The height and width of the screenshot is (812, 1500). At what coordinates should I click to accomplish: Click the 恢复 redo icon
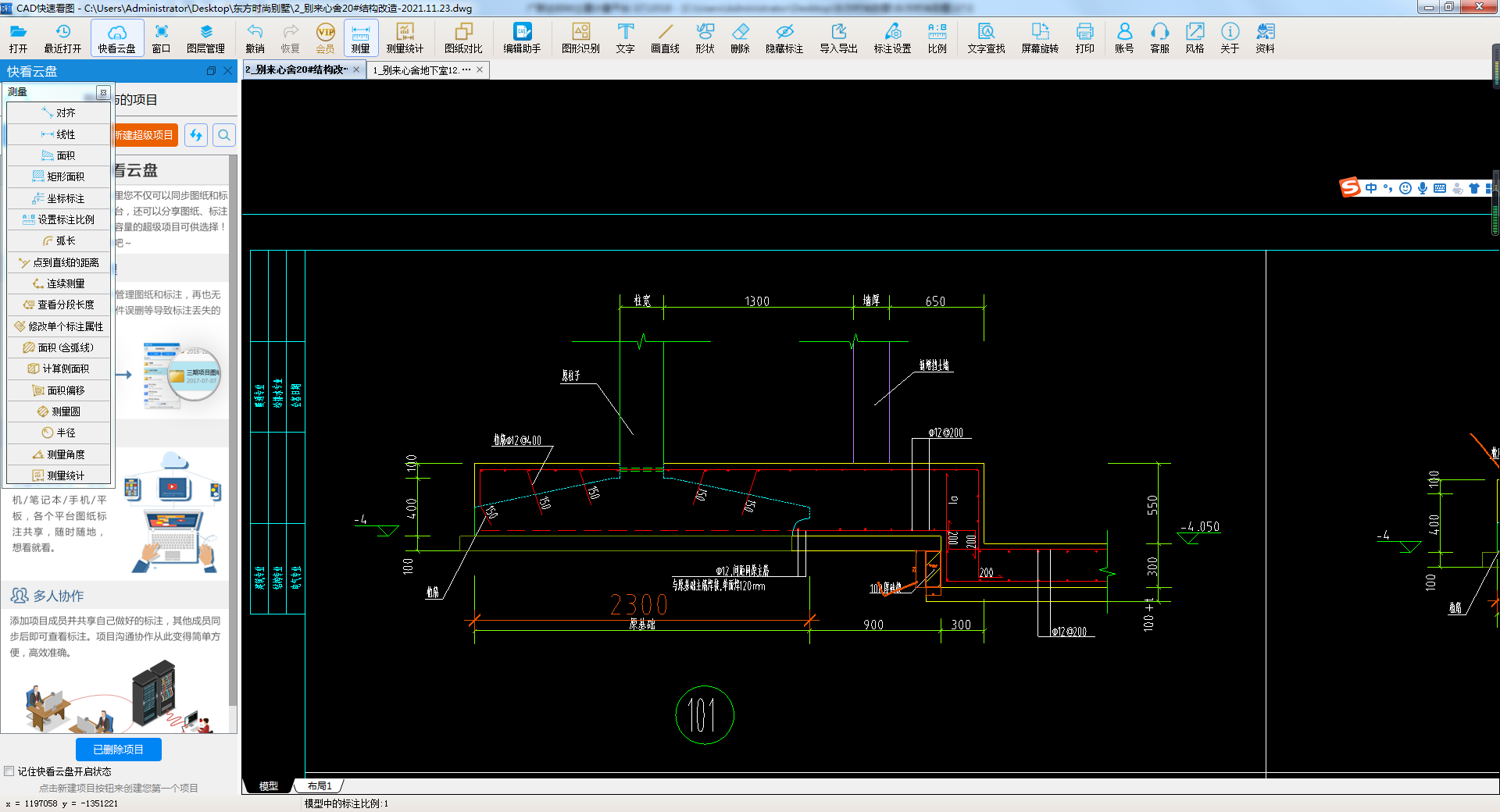[291, 37]
